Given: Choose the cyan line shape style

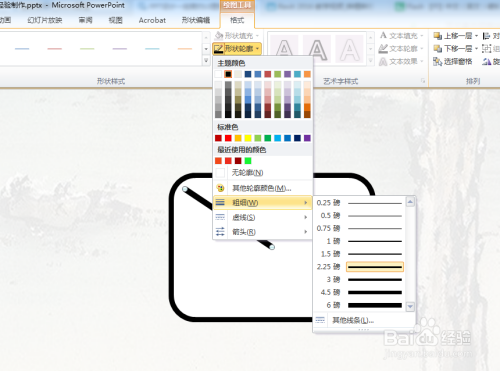Looking at the screenshot, I should coord(152,49).
